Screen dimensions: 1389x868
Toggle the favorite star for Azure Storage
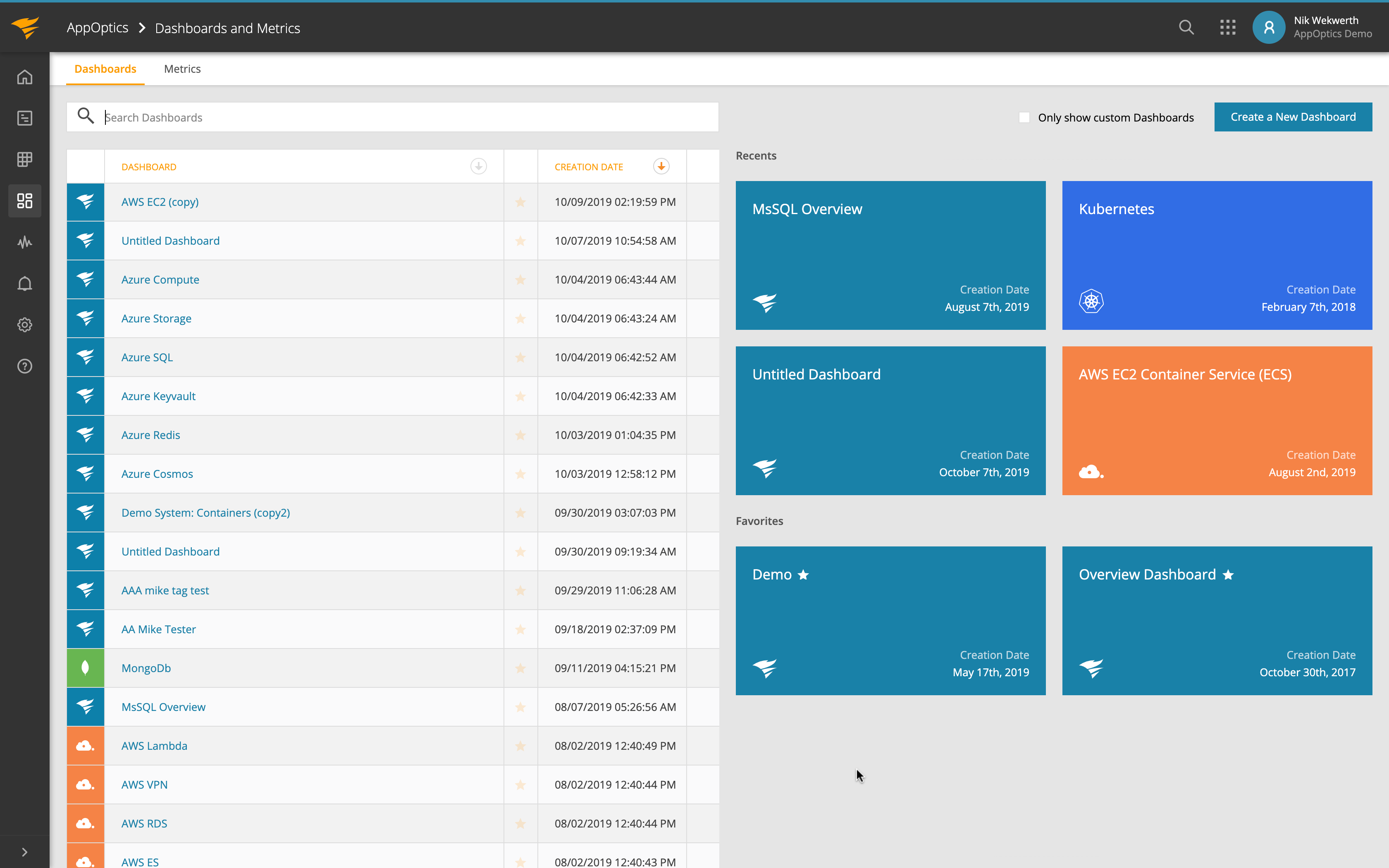coord(520,319)
